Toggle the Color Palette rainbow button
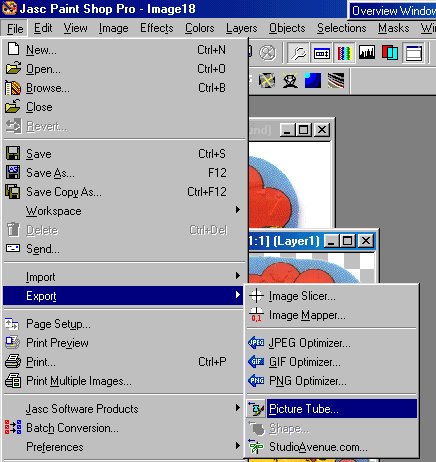 (344, 53)
